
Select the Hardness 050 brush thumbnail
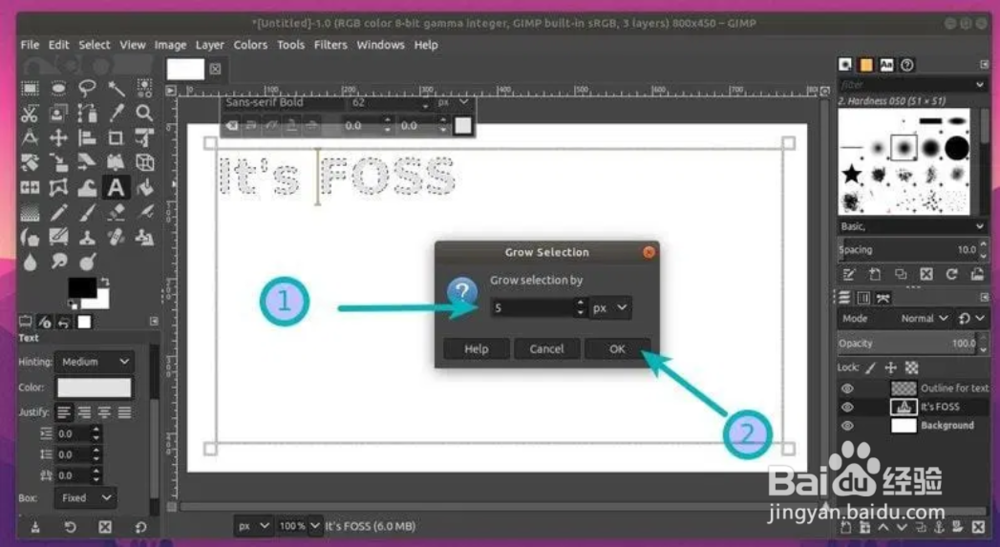click(x=904, y=147)
